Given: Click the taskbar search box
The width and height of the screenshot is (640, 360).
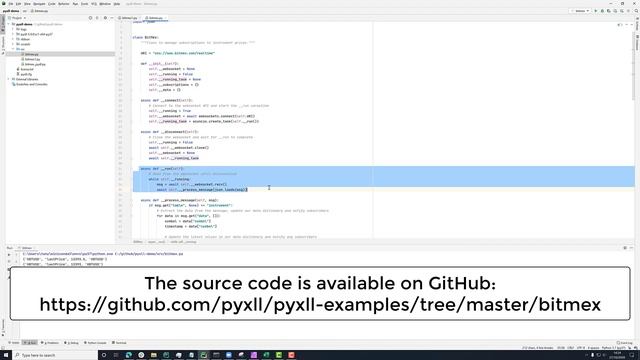Looking at the screenshot, I should point(55,355).
